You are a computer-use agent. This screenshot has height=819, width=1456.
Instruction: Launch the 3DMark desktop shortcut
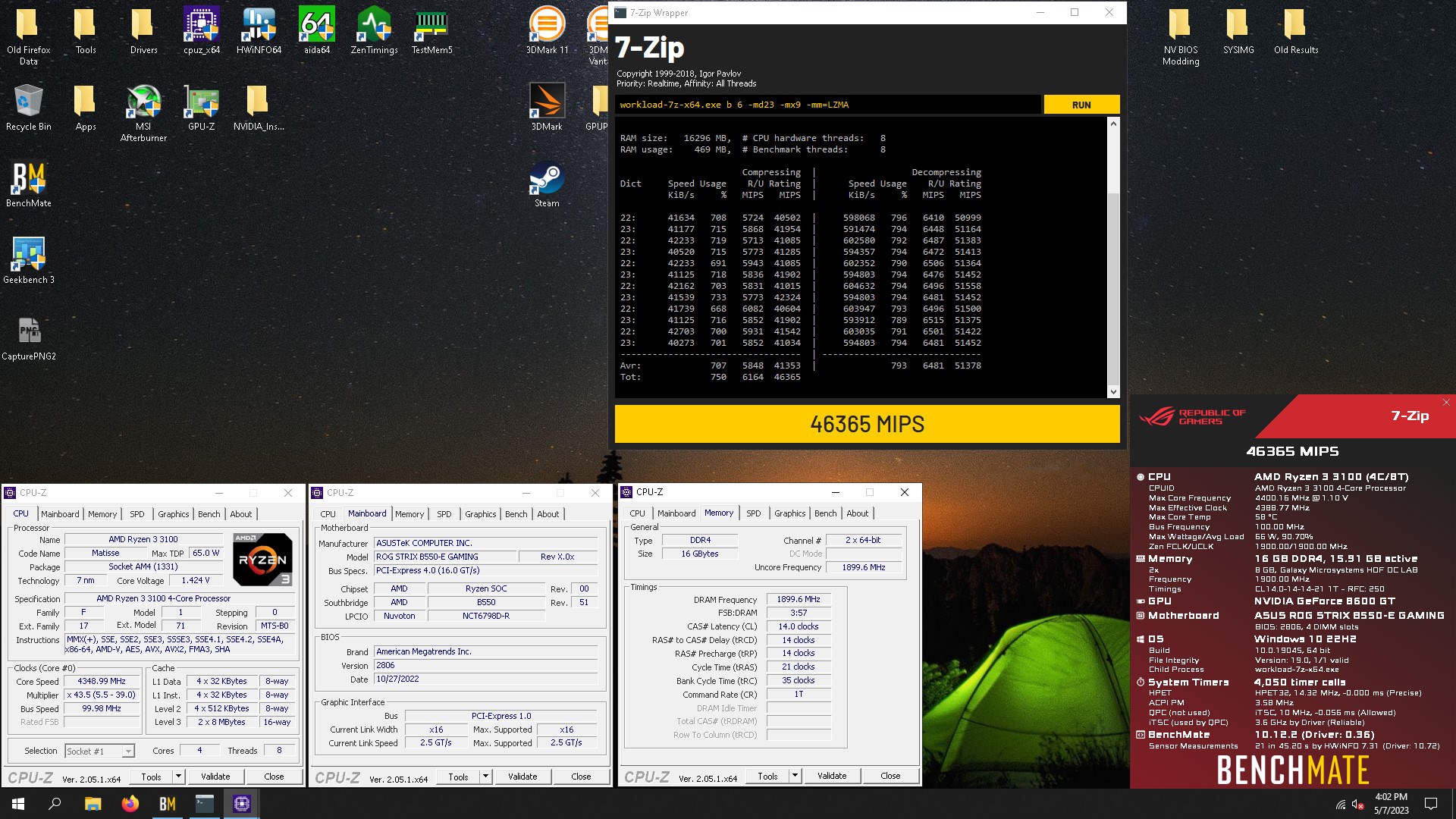547,107
